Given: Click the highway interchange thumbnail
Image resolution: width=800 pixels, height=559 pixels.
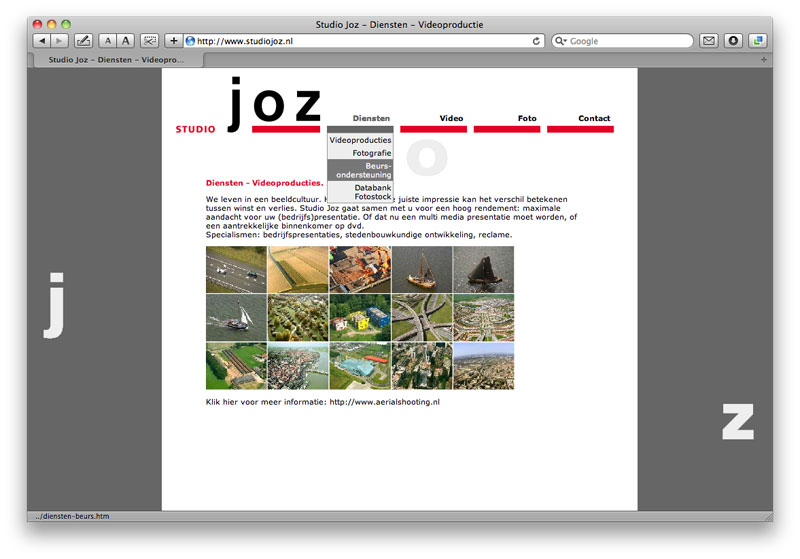Looking at the screenshot, I should click(421, 318).
